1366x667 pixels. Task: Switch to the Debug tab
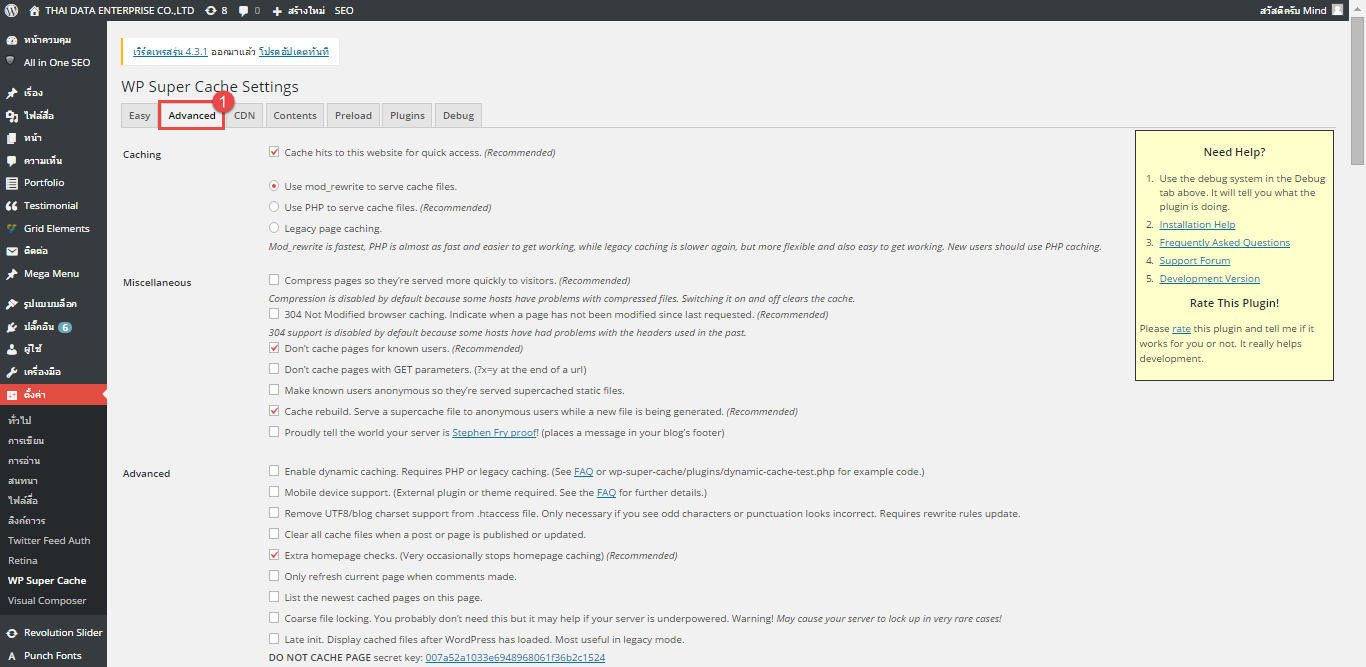459,115
